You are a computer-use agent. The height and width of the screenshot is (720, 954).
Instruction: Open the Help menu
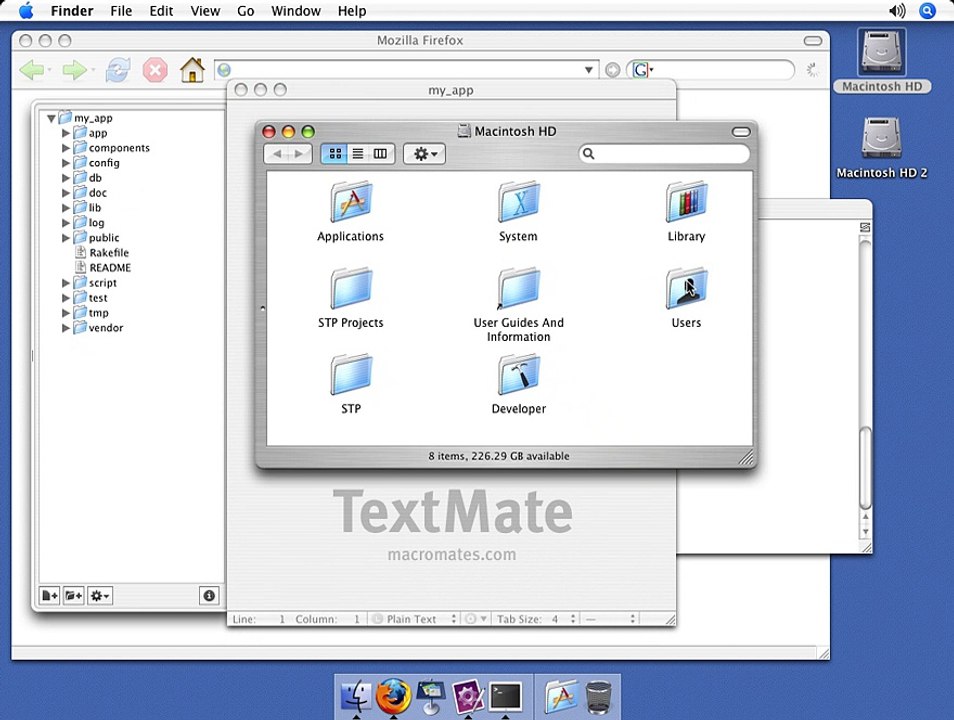point(352,10)
